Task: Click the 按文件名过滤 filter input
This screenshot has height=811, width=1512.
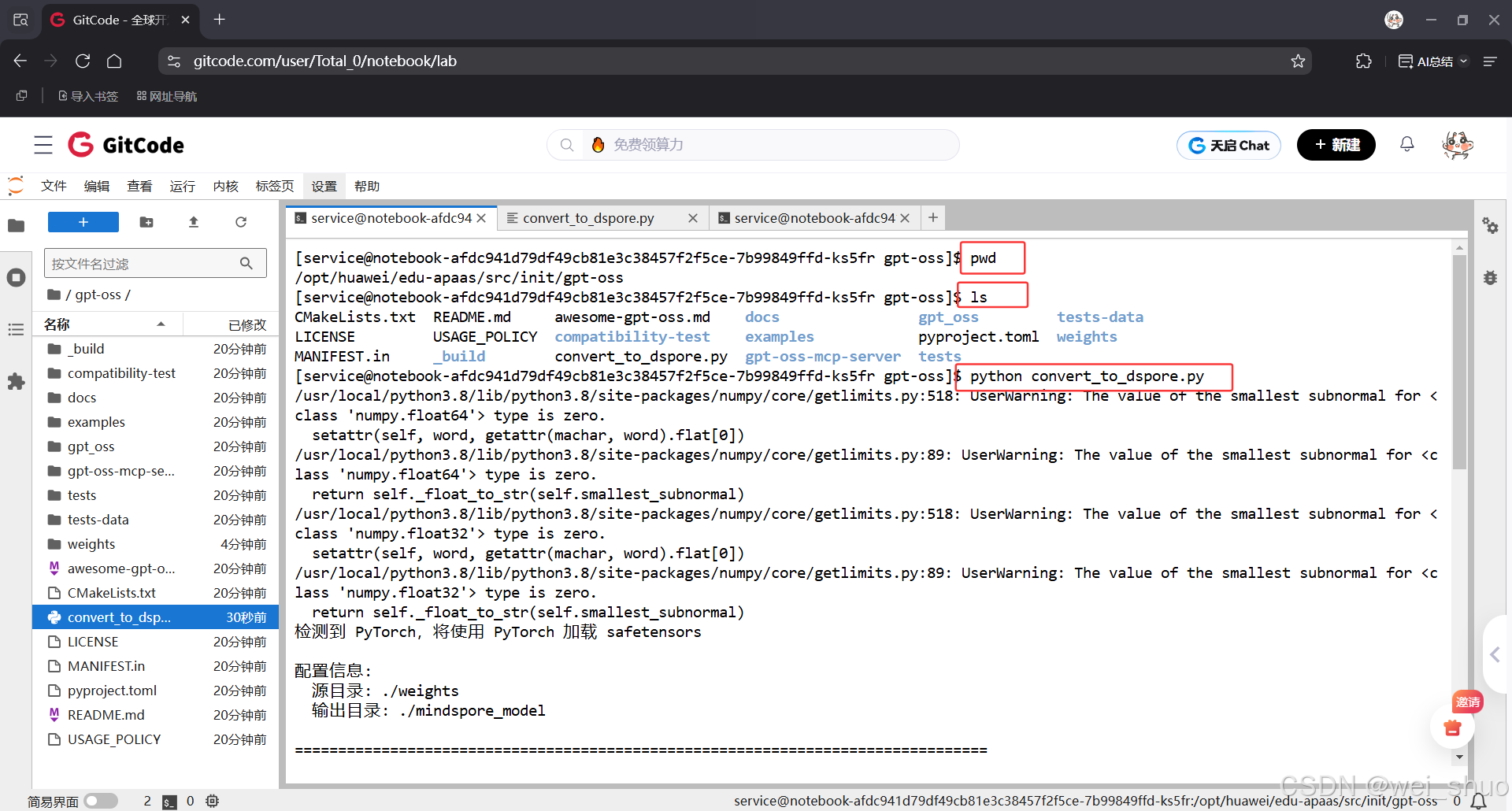Action: [x=156, y=263]
